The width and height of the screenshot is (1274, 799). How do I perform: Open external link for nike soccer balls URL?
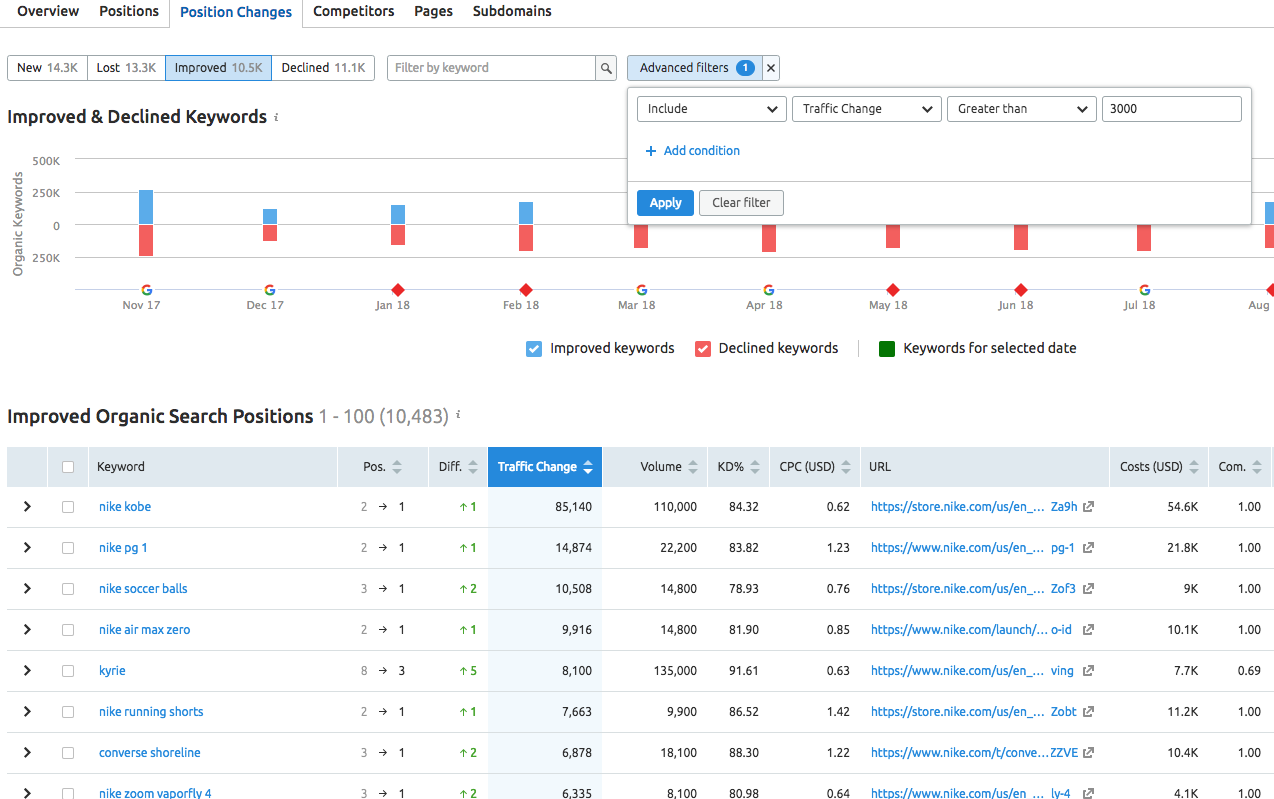(1089, 589)
